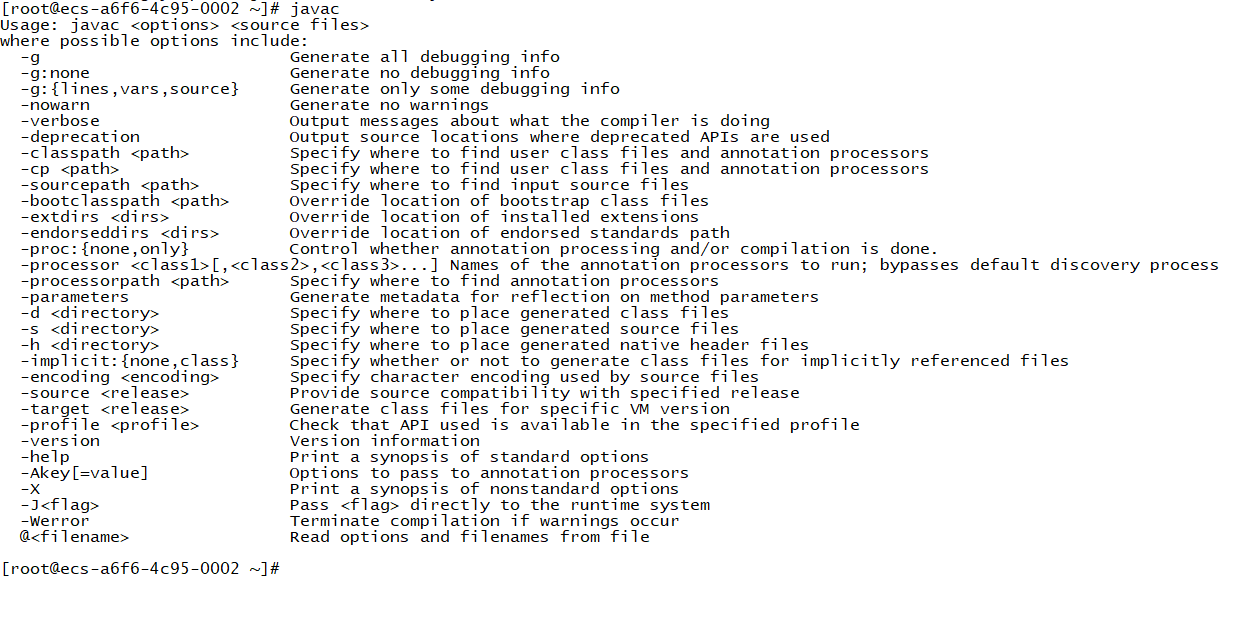
Task: Click the -implicit:{none,class} option
Action: 129,361
